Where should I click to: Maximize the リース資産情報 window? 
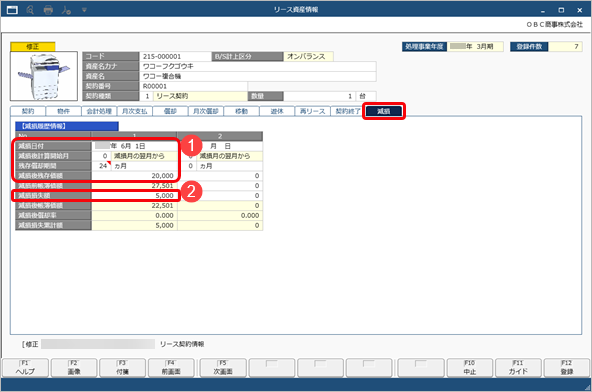coord(561,10)
